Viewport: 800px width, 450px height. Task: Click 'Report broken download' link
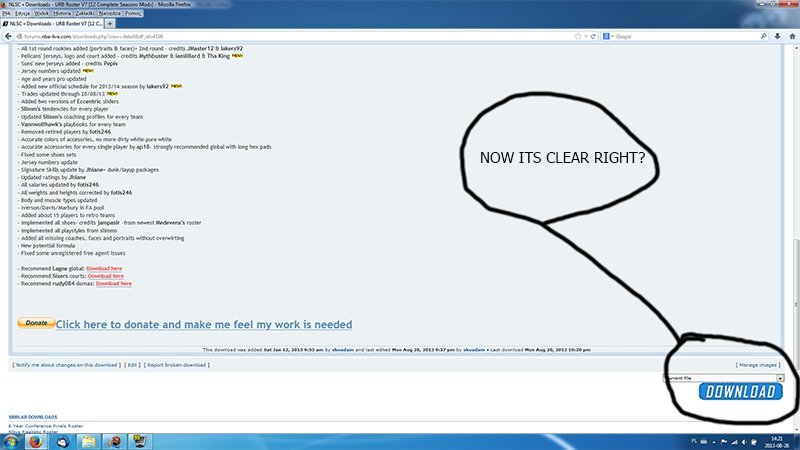(177, 365)
